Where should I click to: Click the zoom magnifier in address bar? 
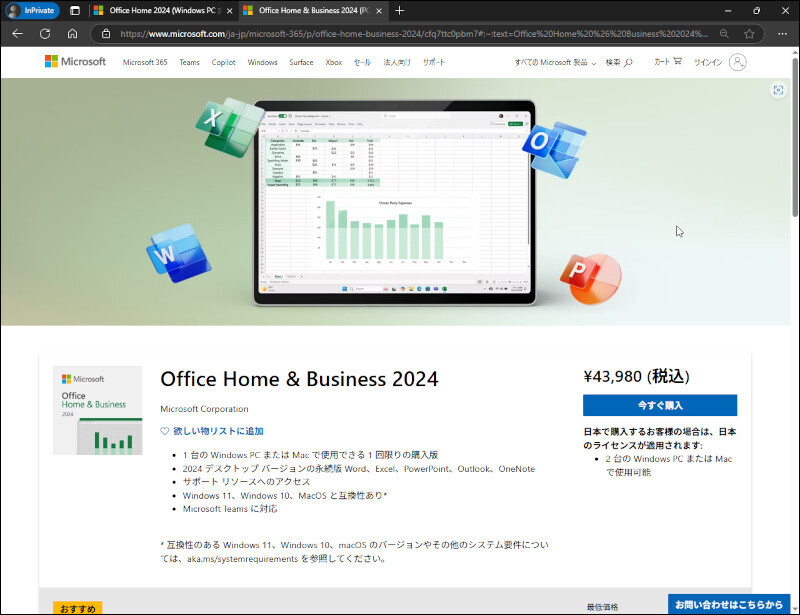(x=724, y=34)
